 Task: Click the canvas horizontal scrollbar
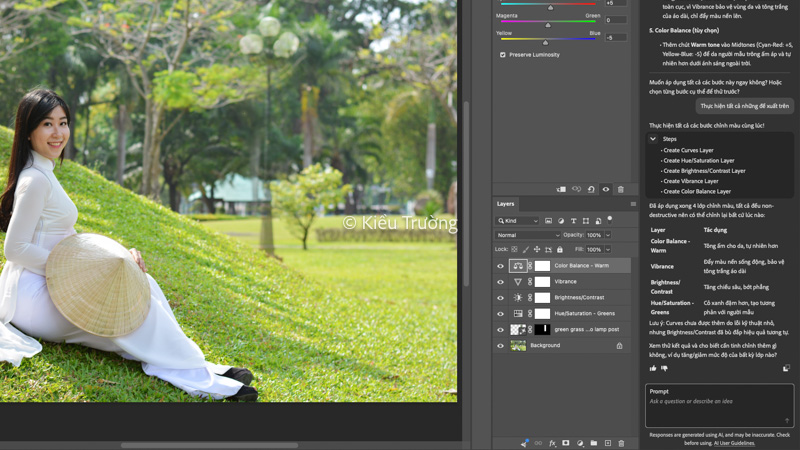click(209, 445)
